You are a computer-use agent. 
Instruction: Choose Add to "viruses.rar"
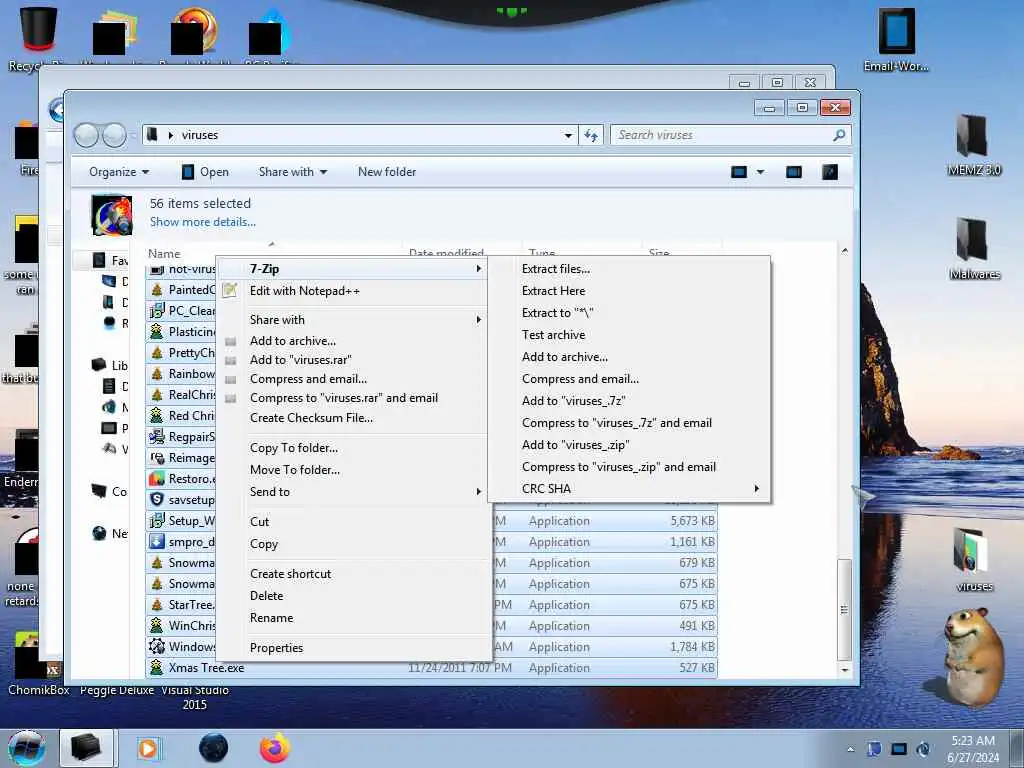point(300,360)
